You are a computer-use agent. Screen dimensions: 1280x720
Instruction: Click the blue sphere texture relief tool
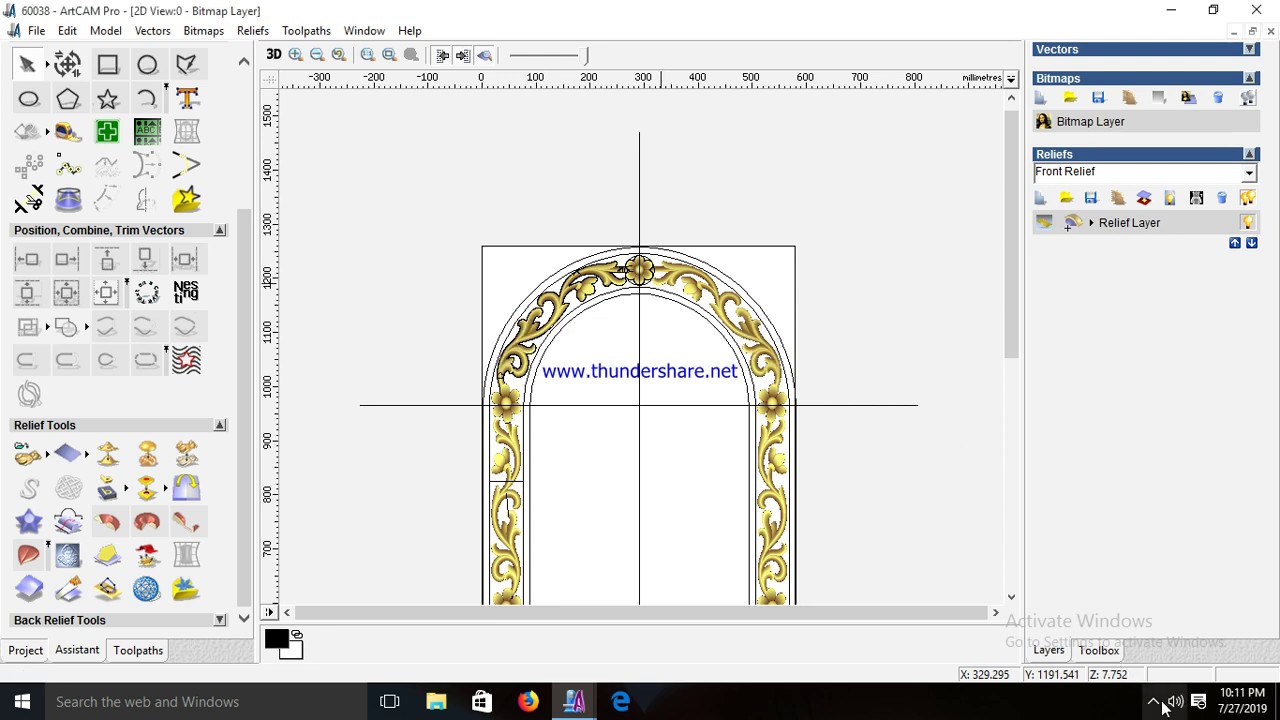tap(146, 588)
